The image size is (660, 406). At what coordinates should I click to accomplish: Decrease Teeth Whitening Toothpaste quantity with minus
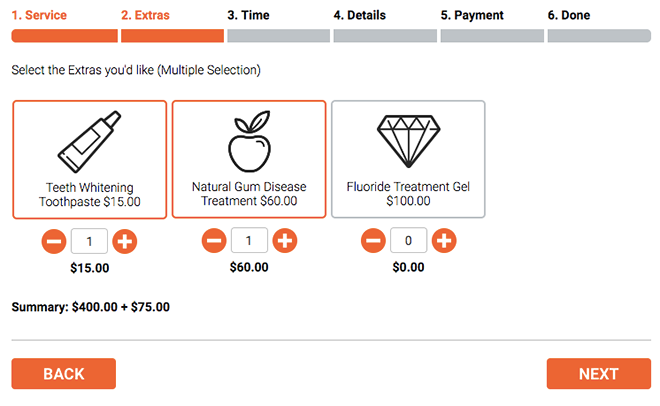tap(54, 241)
